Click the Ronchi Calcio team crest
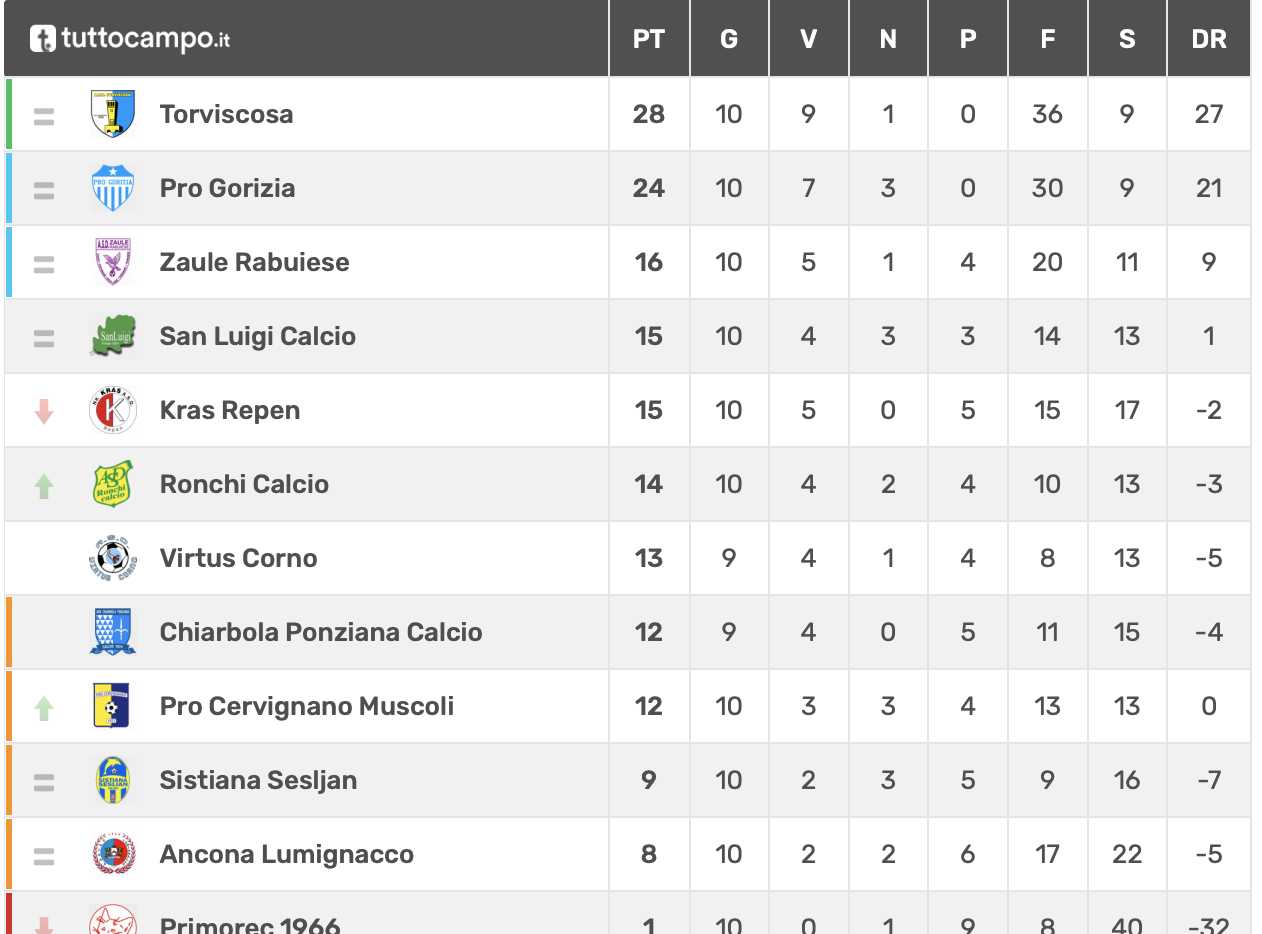The width and height of the screenshot is (1262, 934). 112,484
